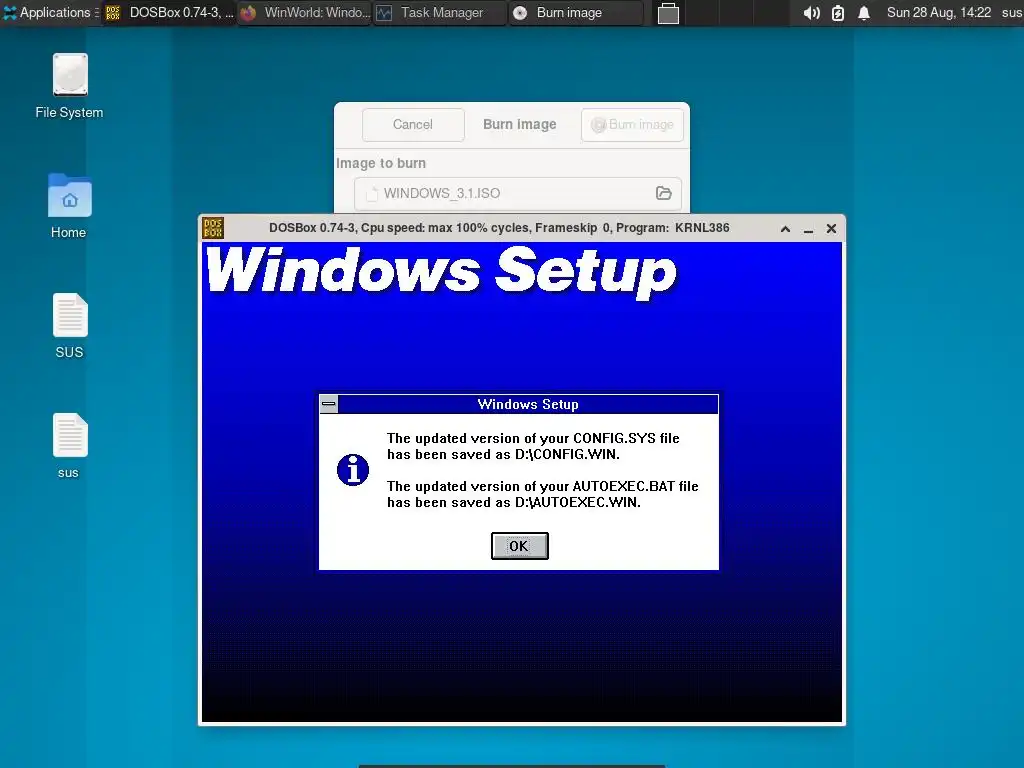Select the File System desktop icon

click(x=69, y=86)
